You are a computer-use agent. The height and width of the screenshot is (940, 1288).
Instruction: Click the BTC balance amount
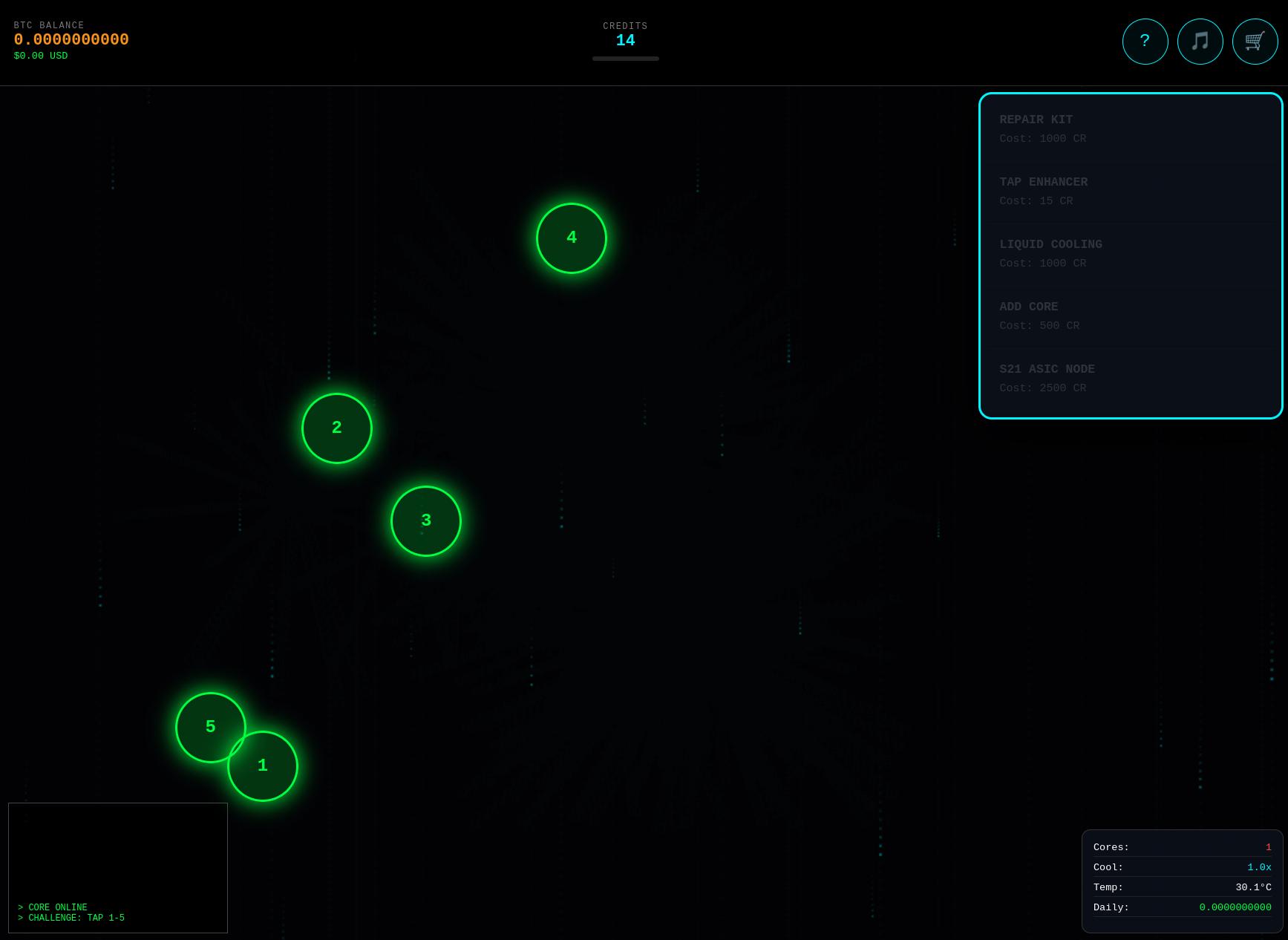tap(71, 40)
